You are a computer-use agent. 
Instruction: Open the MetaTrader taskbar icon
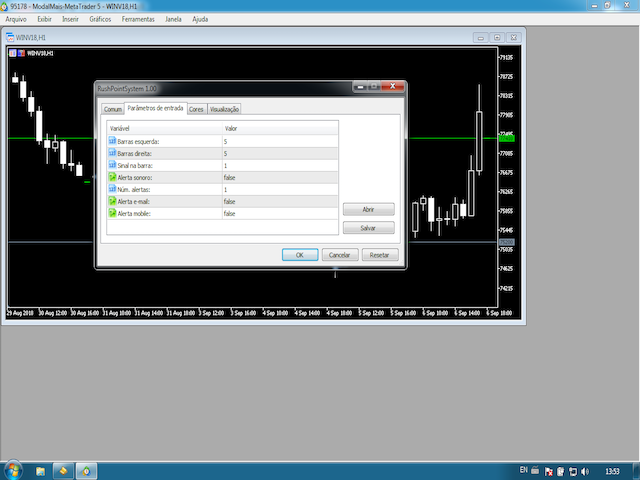(87, 471)
